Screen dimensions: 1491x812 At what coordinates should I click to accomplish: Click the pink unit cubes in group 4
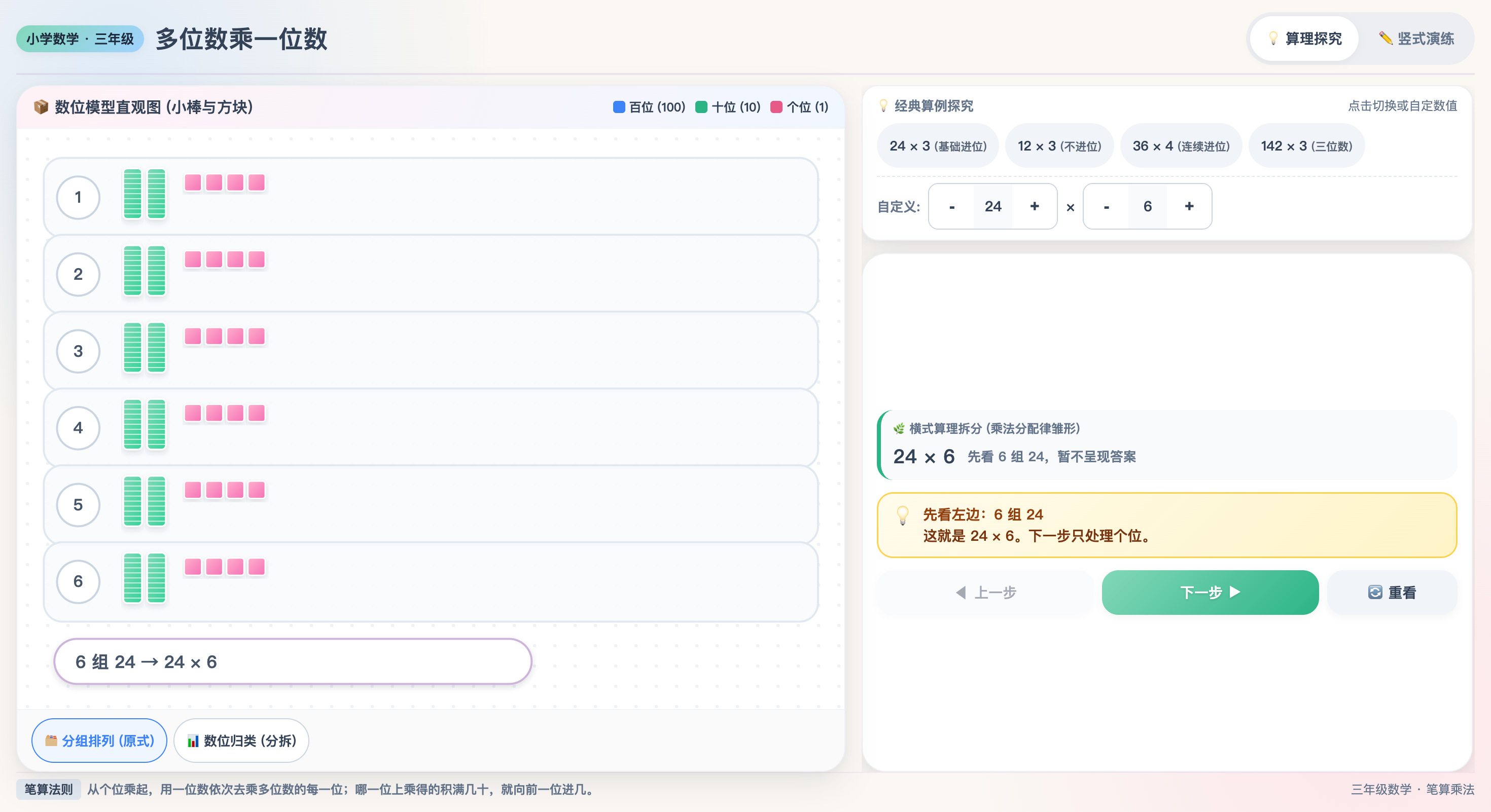[225, 413]
